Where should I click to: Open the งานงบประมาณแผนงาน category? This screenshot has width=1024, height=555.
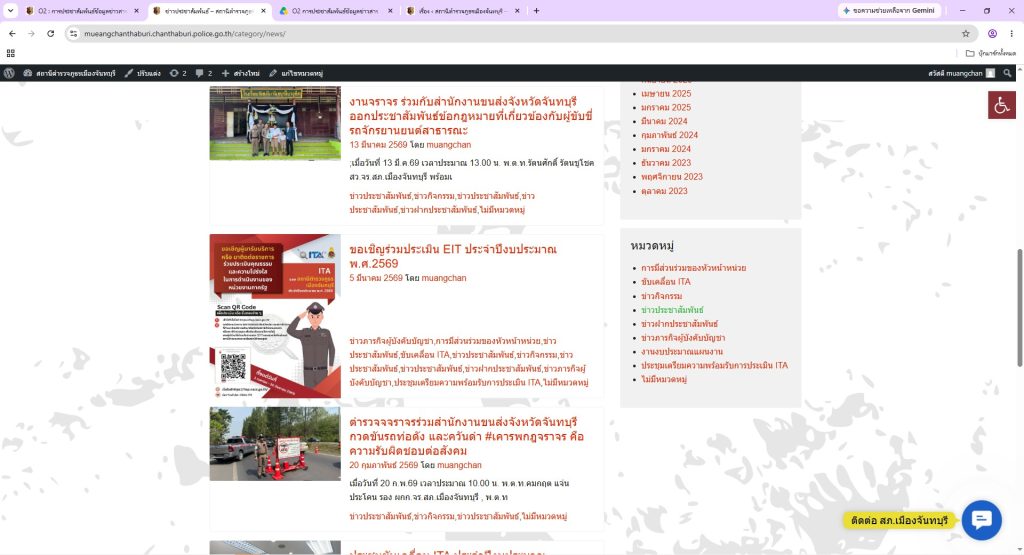(x=681, y=351)
